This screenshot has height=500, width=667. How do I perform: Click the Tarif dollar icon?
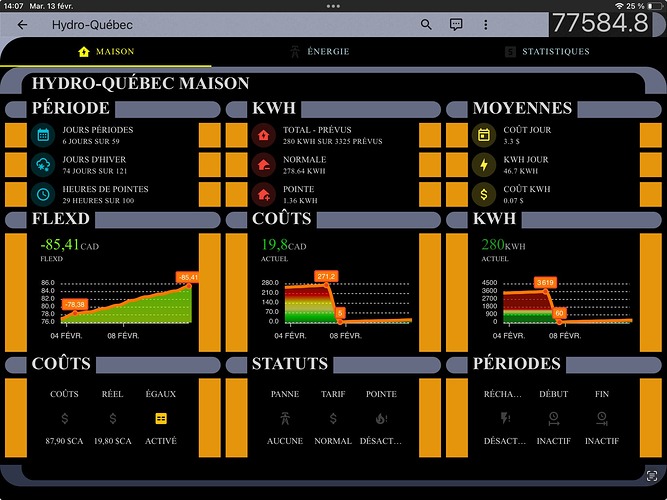[333, 419]
